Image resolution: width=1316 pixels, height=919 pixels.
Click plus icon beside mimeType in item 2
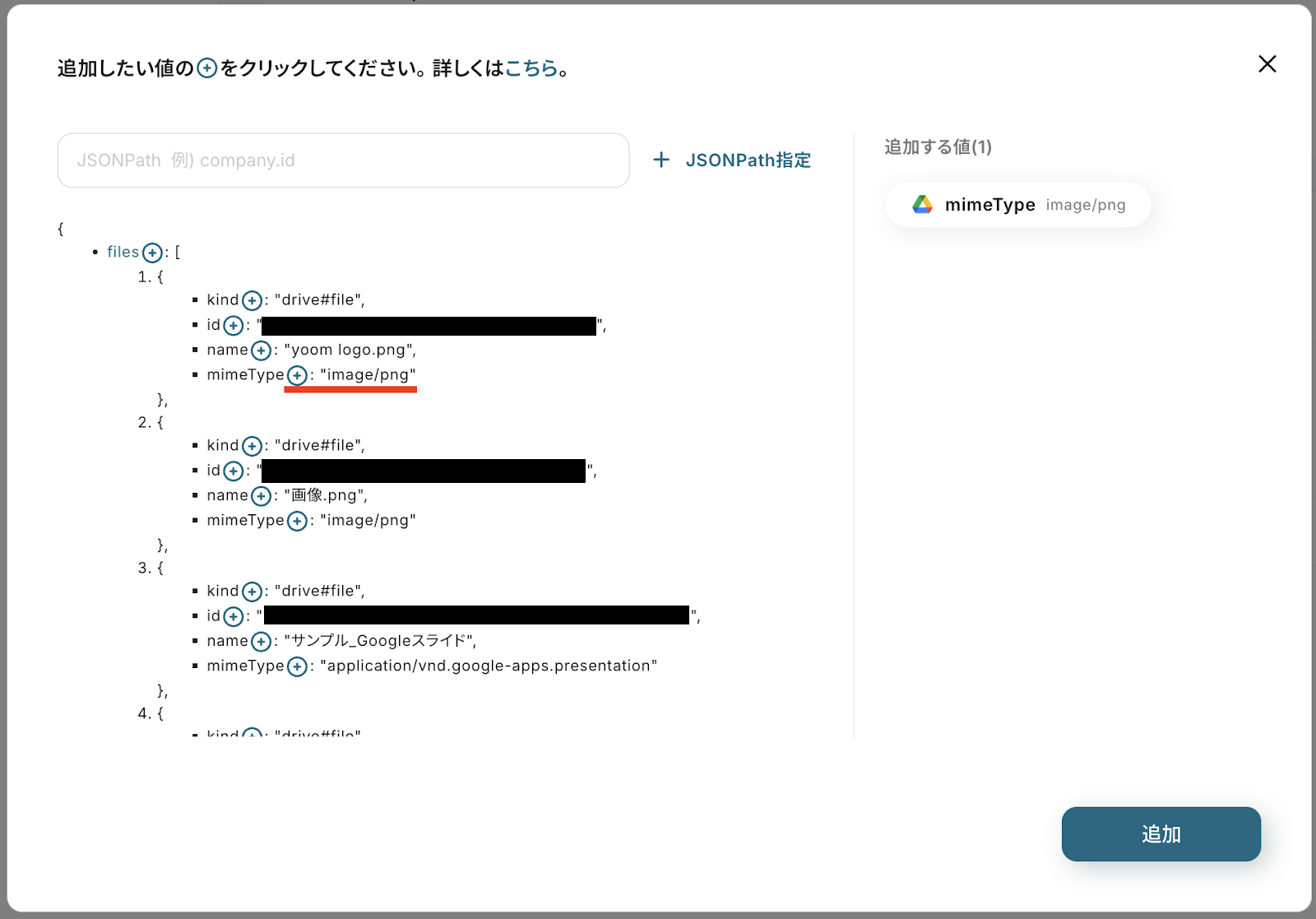click(x=297, y=522)
